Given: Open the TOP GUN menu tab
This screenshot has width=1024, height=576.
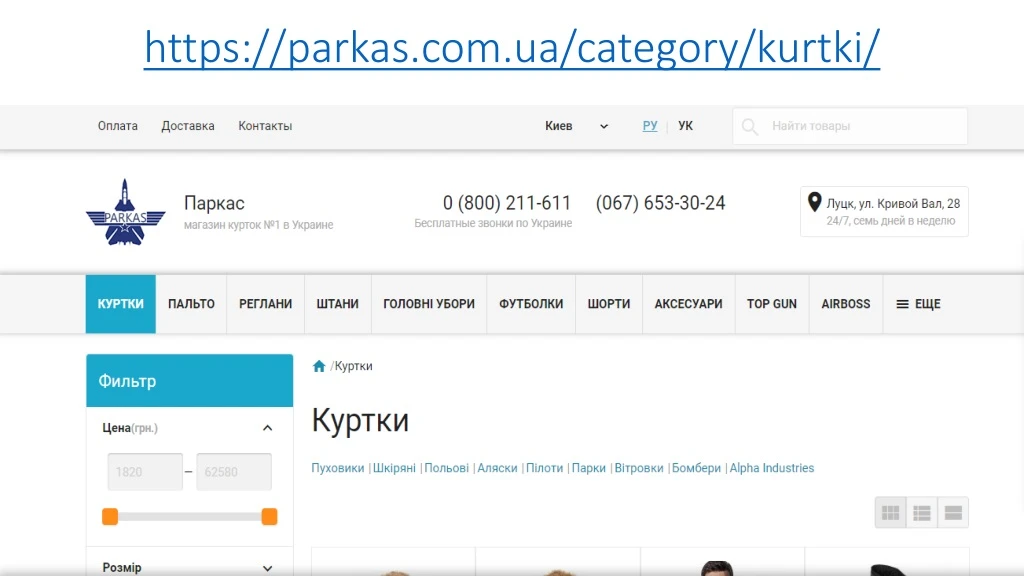Looking at the screenshot, I should pyautogui.click(x=772, y=304).
